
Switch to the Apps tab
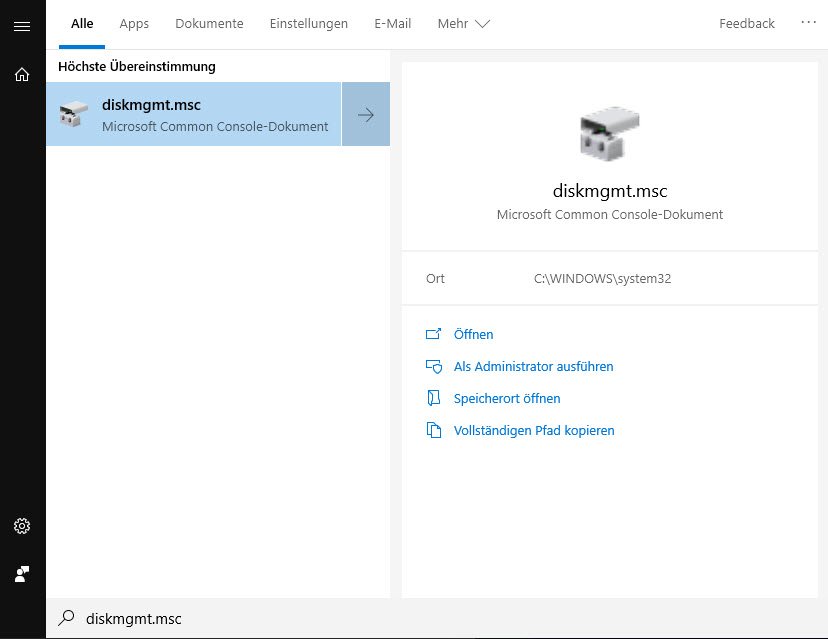134,24
